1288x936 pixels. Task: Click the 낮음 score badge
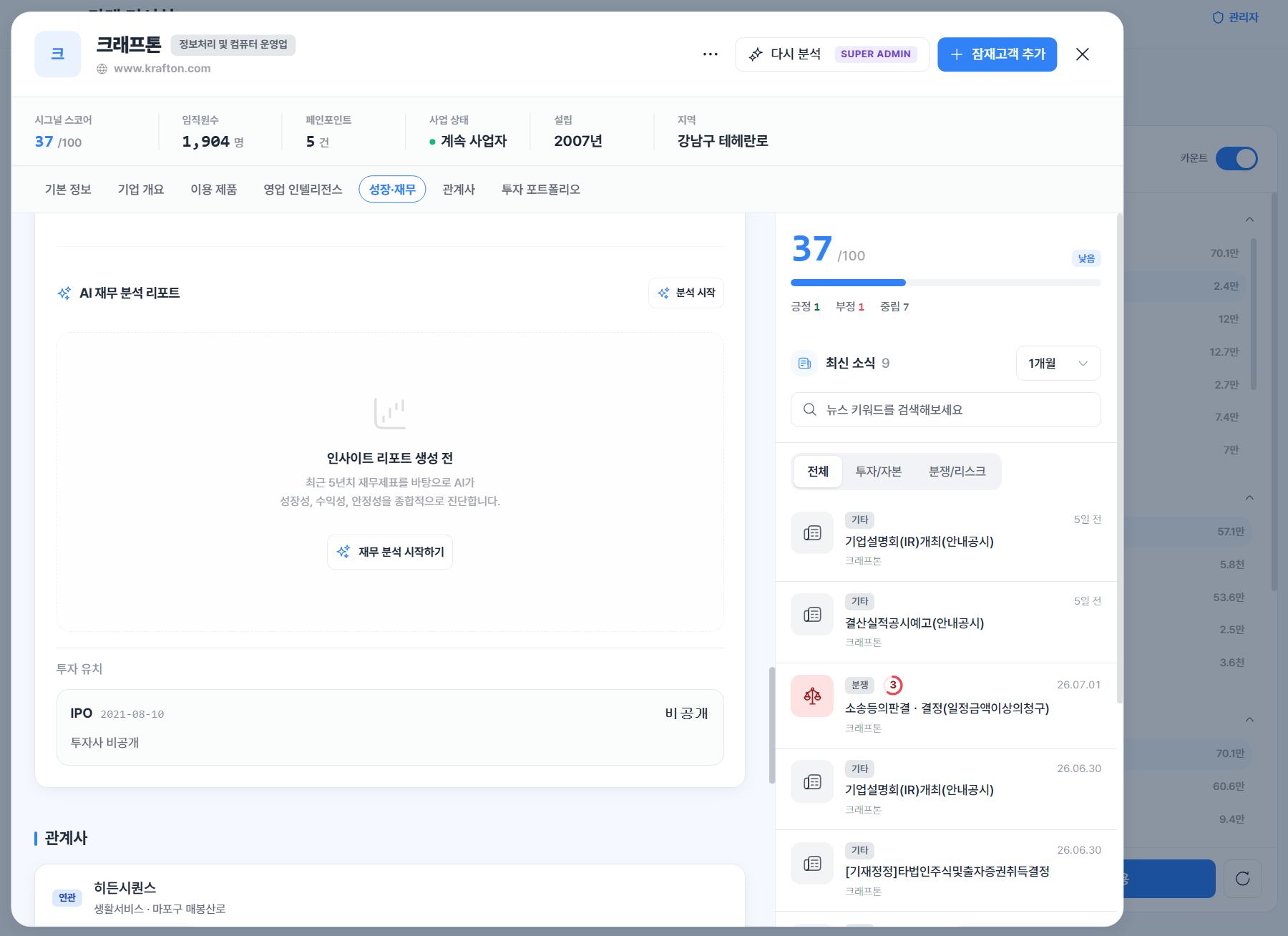1086,258
